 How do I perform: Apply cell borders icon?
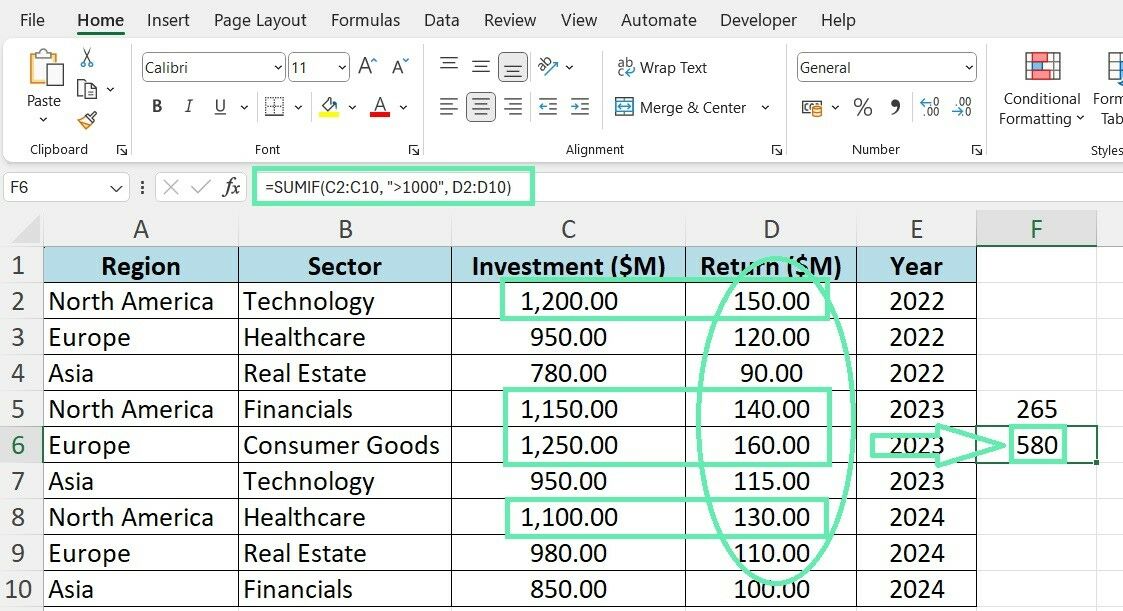(274, 107)
